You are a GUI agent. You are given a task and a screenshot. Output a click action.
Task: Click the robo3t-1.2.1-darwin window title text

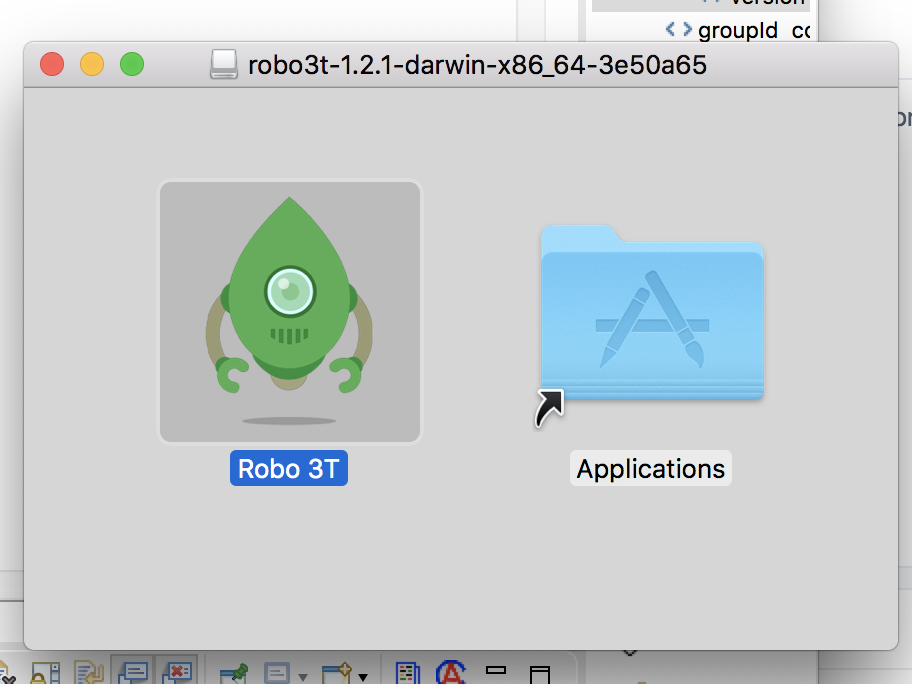(x=477, y=65)
